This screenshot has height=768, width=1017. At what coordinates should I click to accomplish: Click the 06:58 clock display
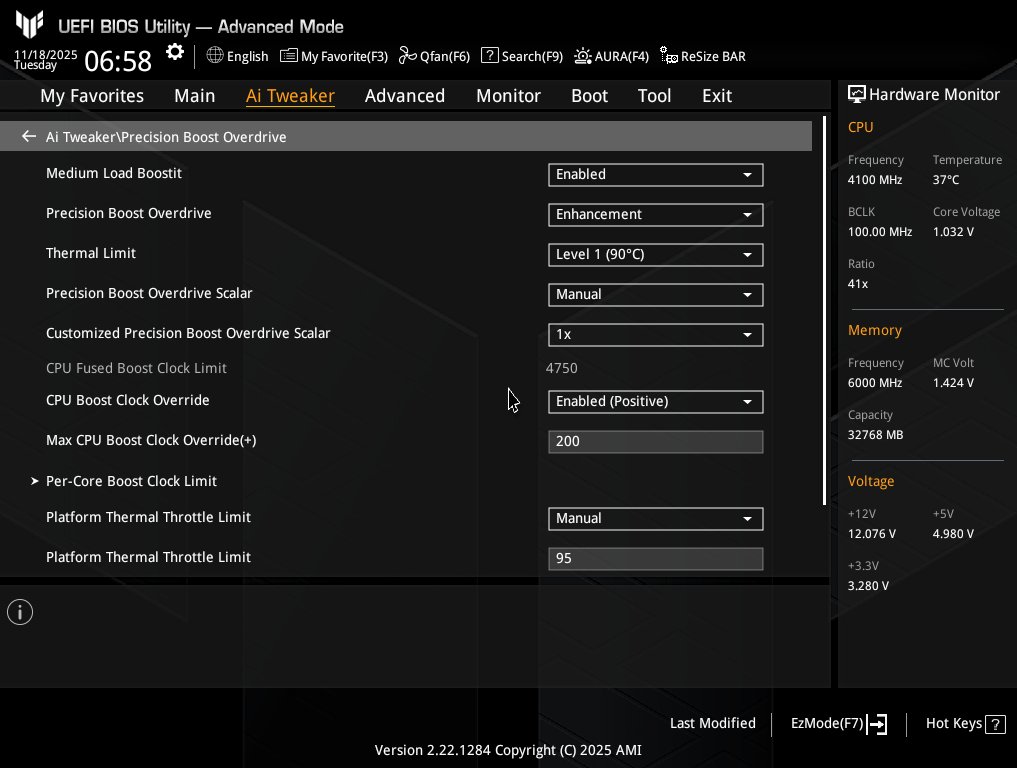(118, 61)
